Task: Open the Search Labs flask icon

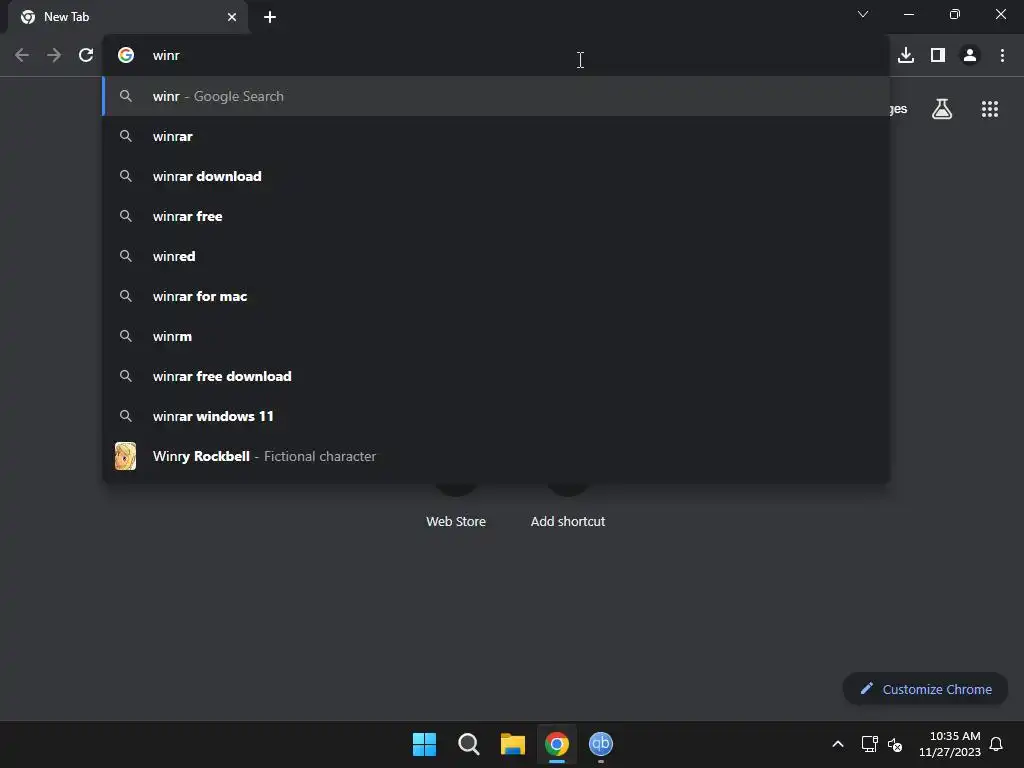Action: [x=942, y=109]
